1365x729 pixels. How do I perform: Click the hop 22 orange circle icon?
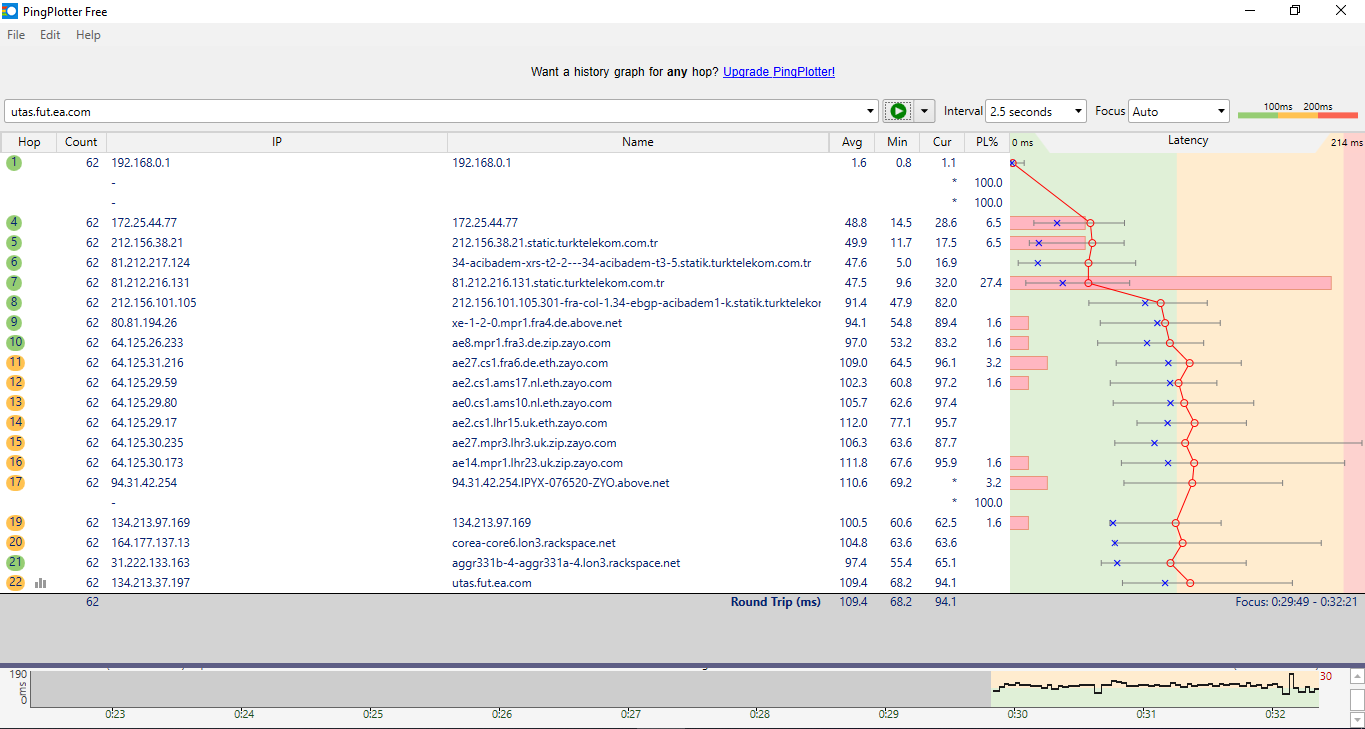[x=15, y=582]
